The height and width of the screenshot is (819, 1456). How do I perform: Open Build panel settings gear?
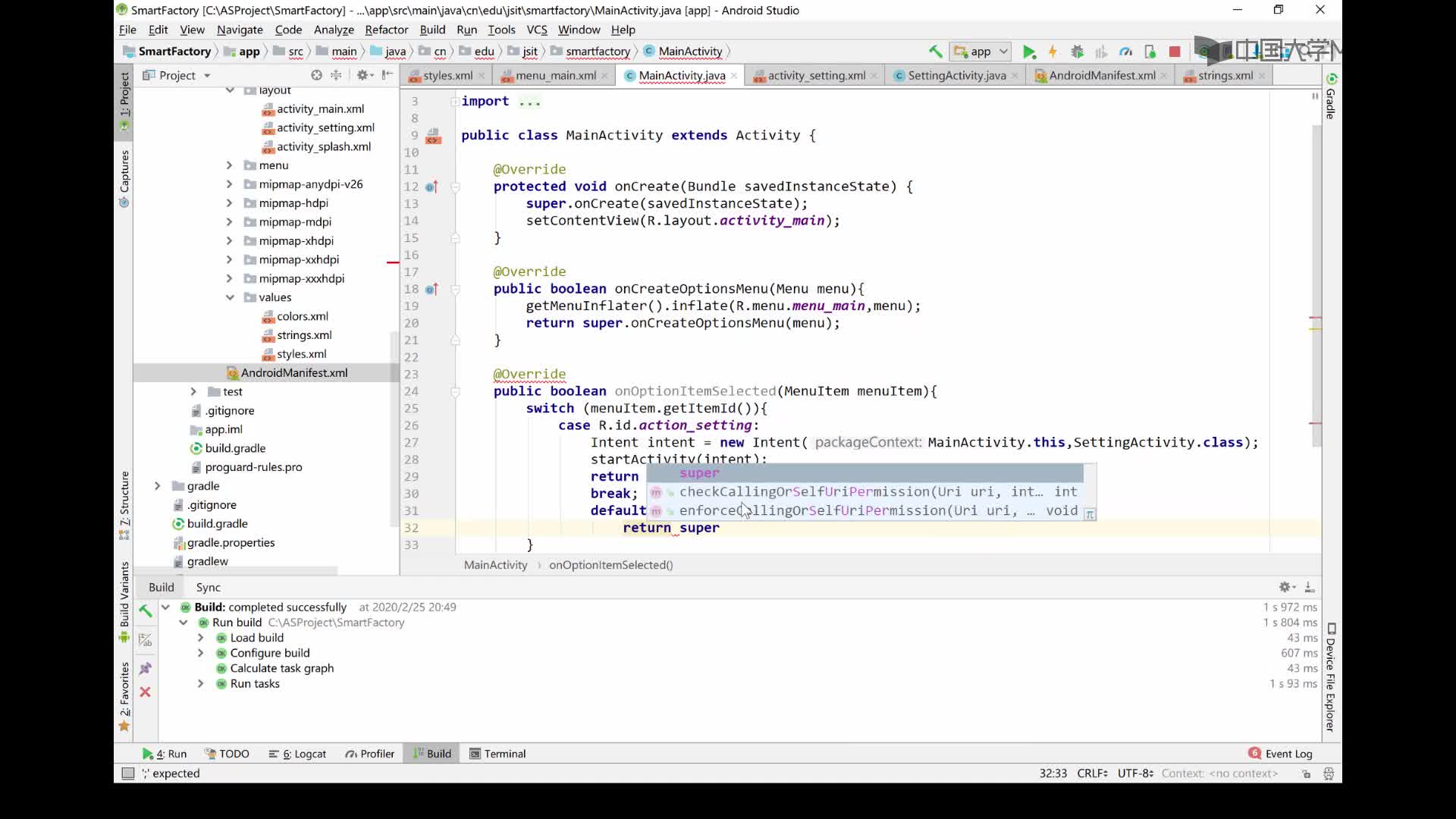point(1287,587)
